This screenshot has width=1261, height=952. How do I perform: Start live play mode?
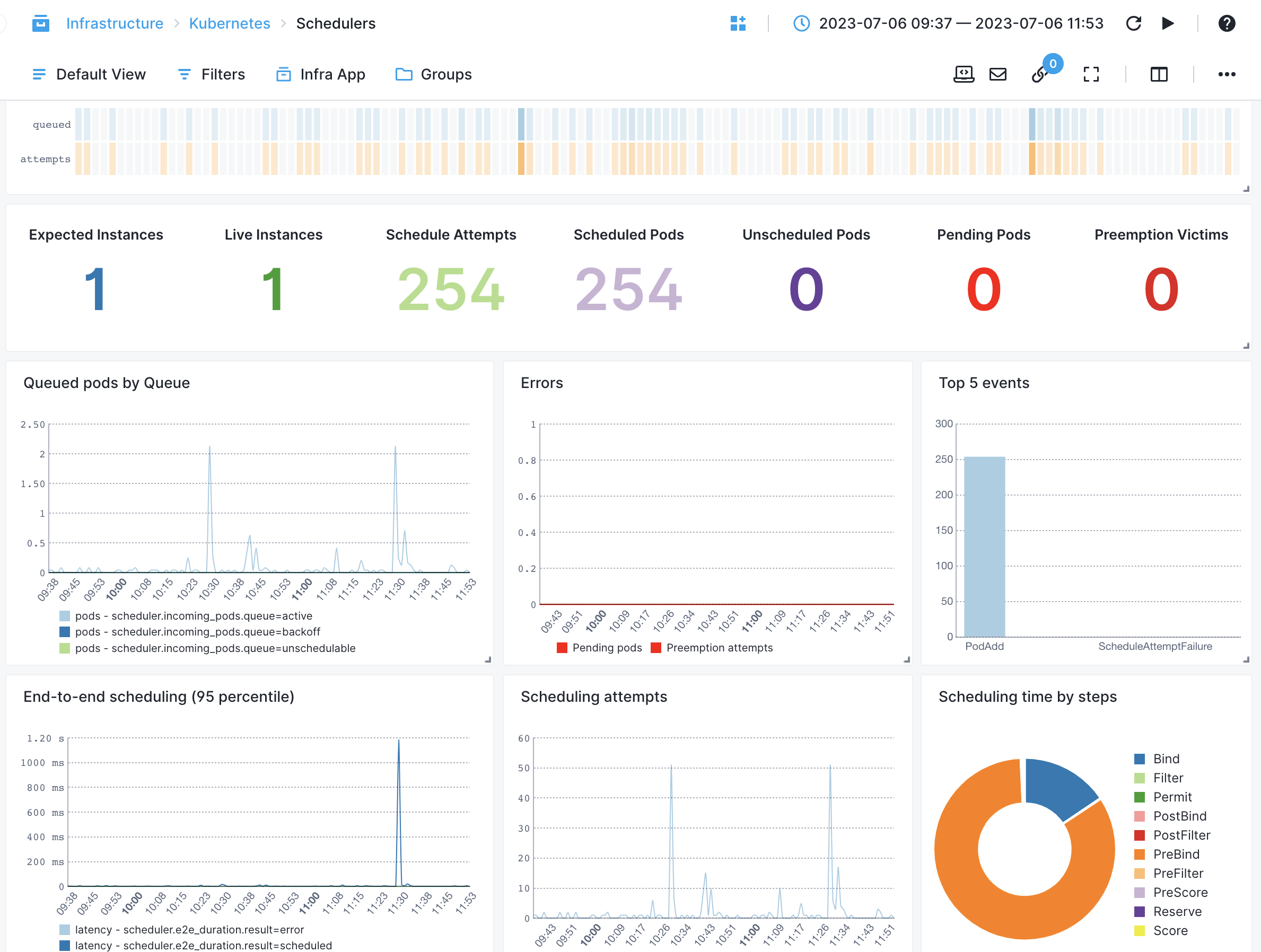1168,23
